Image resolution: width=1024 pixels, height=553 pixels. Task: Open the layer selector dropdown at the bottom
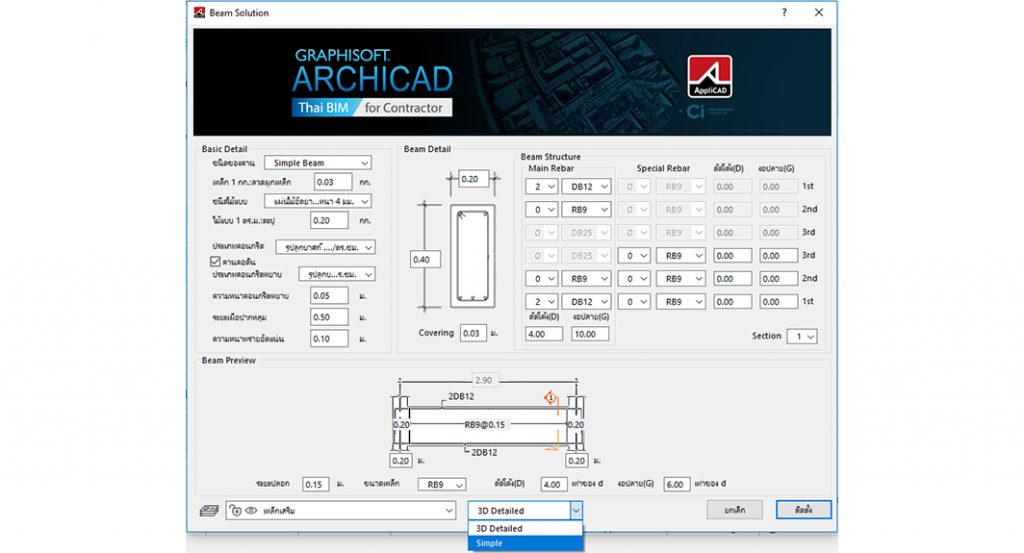tap(340, 511)
